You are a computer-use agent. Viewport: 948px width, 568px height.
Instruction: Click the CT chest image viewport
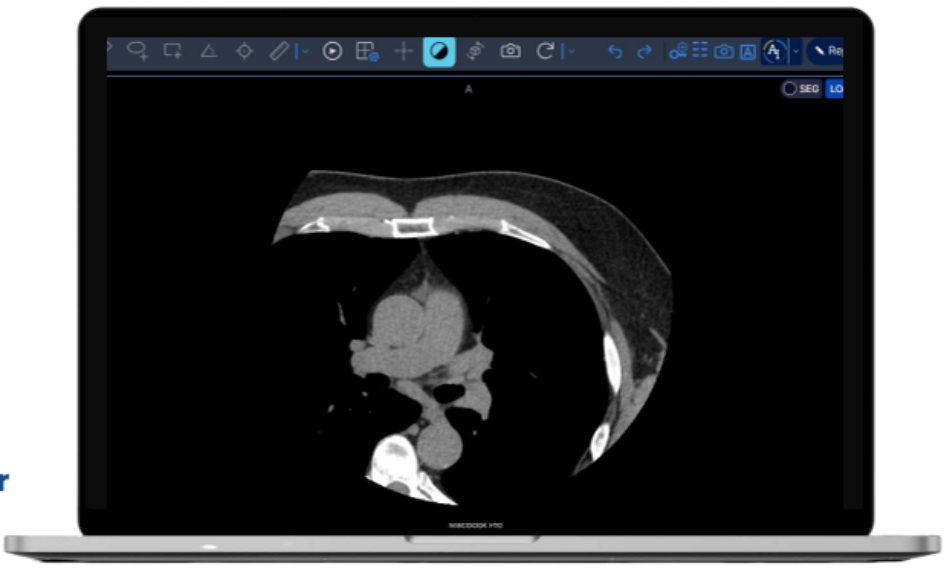[475, 293]
